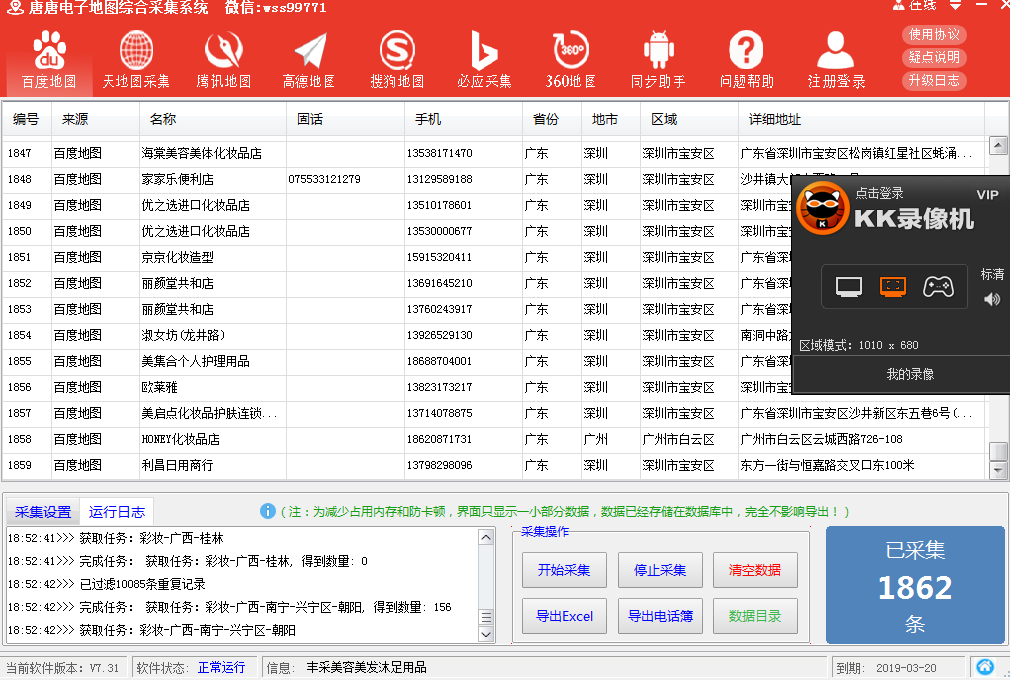This screenshot has height=680, width=1010.
Task: Click the log panel scrollbar thumb
Action: pos(486,618)
